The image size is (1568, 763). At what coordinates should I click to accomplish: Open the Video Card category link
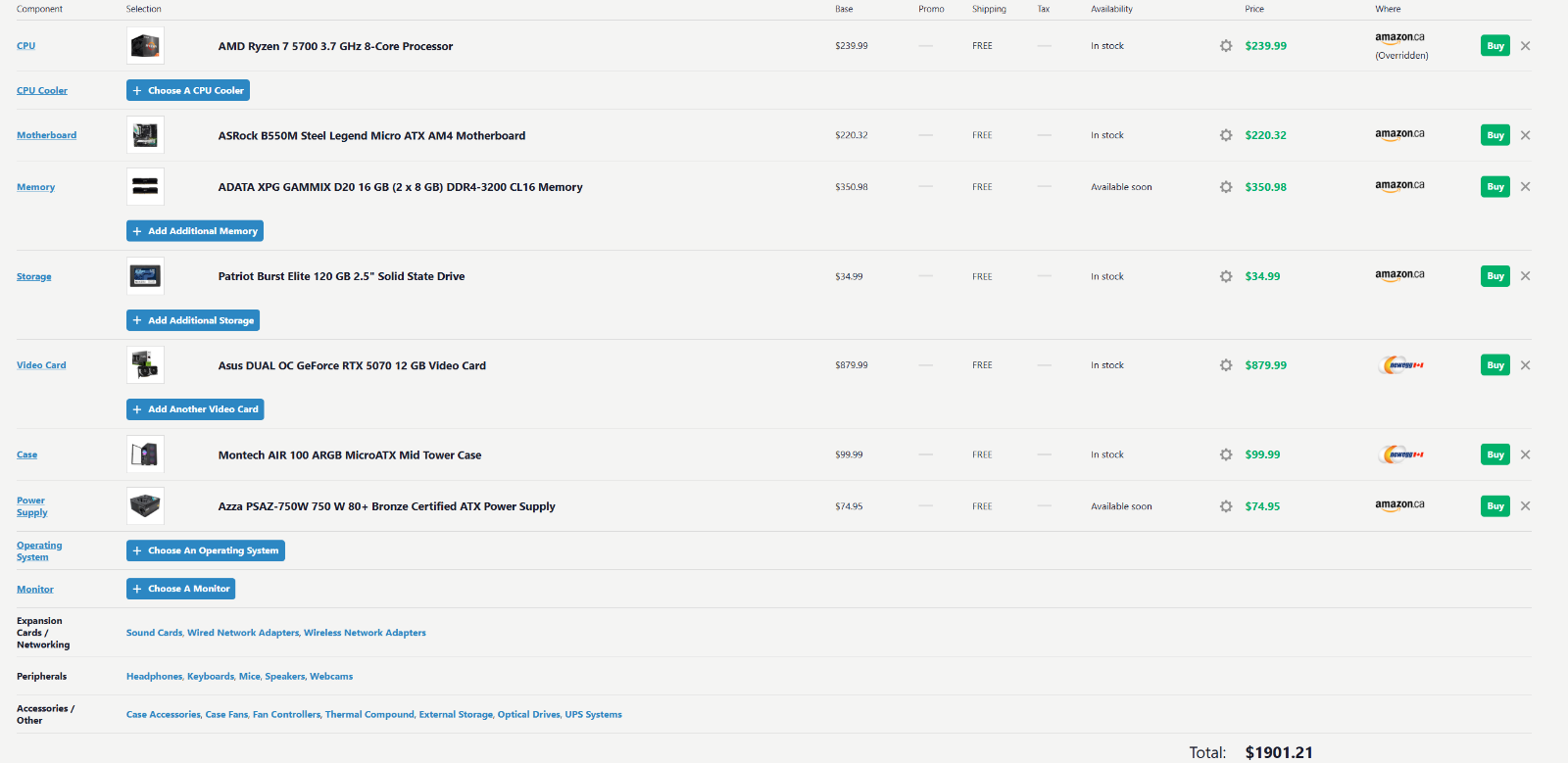(42, 365)
